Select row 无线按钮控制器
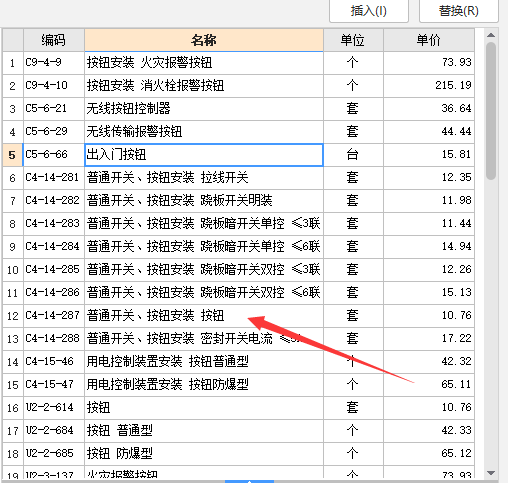 click(x=204, y=109)
